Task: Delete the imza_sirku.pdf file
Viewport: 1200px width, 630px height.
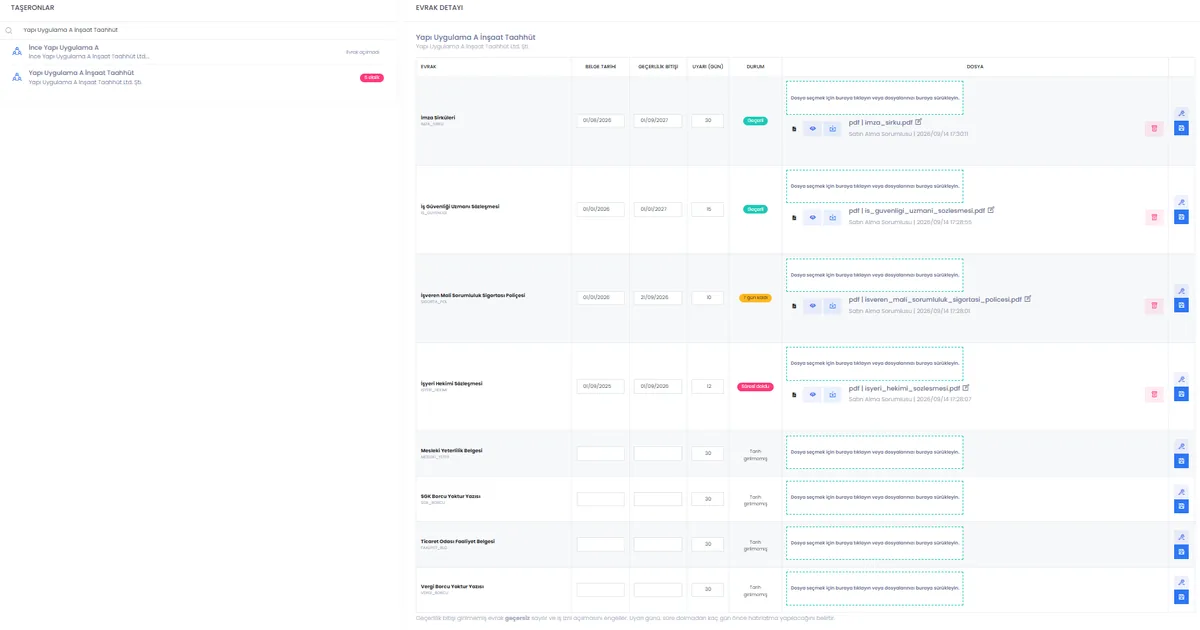Action: point(1154,129)
